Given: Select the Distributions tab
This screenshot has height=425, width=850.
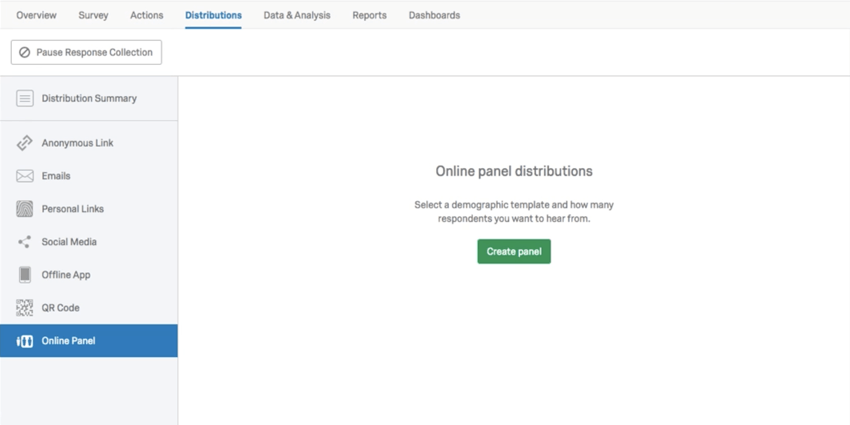Looking at the screenshot, I should 213,15.
